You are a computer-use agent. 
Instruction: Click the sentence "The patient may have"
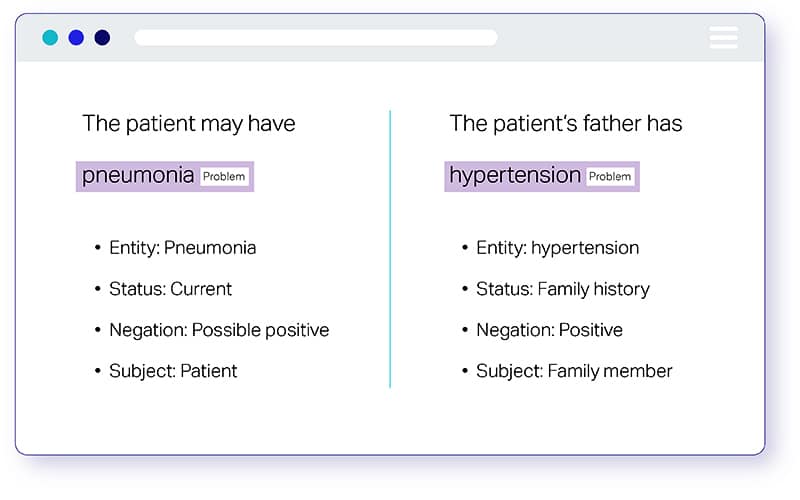point(189,123)
